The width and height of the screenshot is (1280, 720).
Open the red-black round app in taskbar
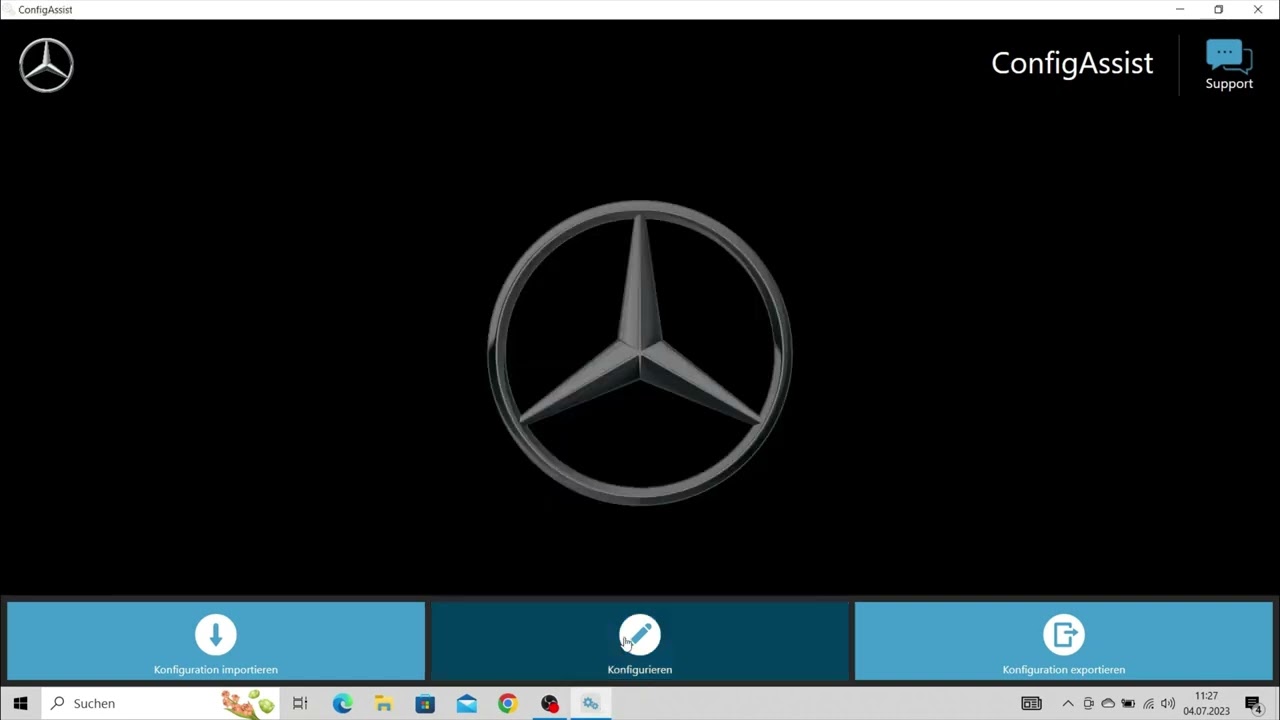point(549,704)
